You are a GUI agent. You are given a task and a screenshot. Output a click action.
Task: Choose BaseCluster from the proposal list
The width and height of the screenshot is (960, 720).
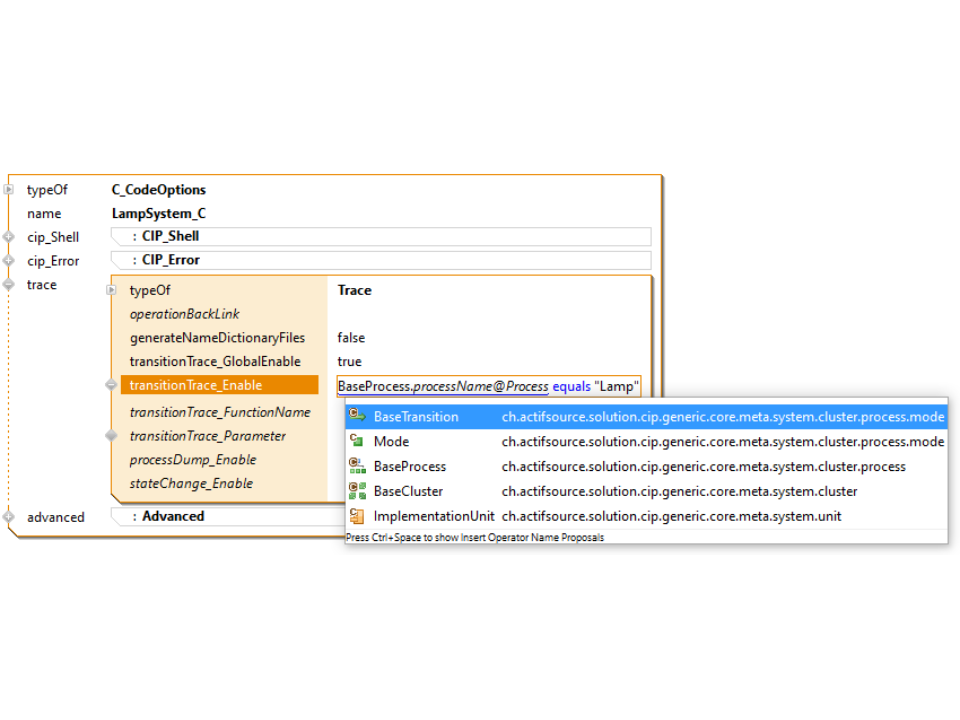click(x=408, y=491)
